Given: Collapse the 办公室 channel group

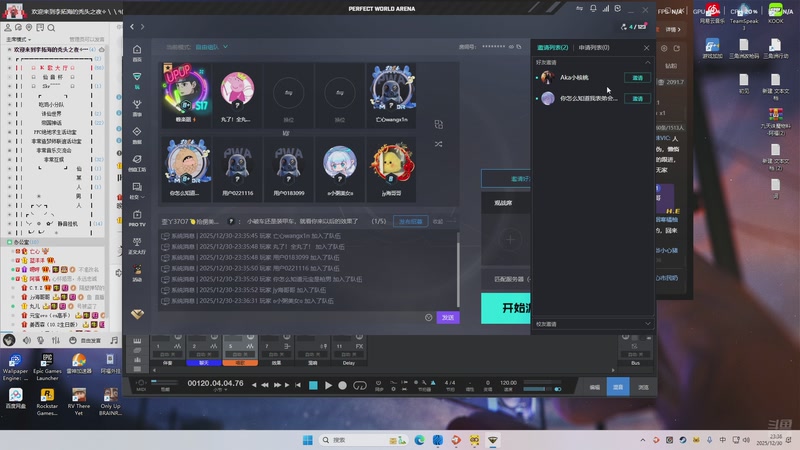Looking at the screenshot, I should (9, 242).
